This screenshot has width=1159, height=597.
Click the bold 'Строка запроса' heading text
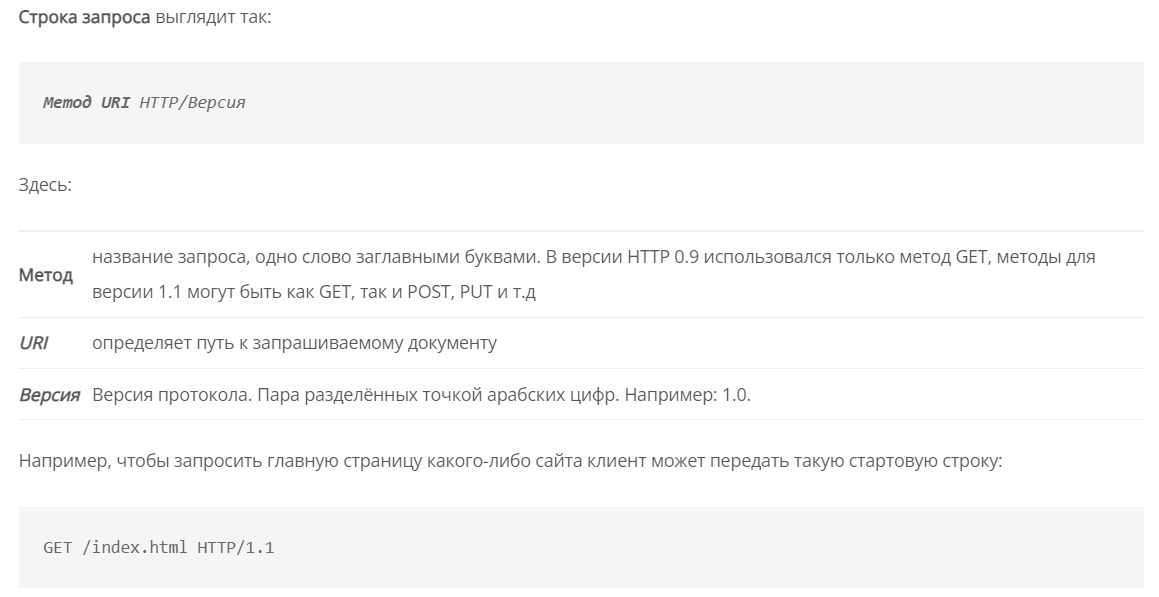84,17
